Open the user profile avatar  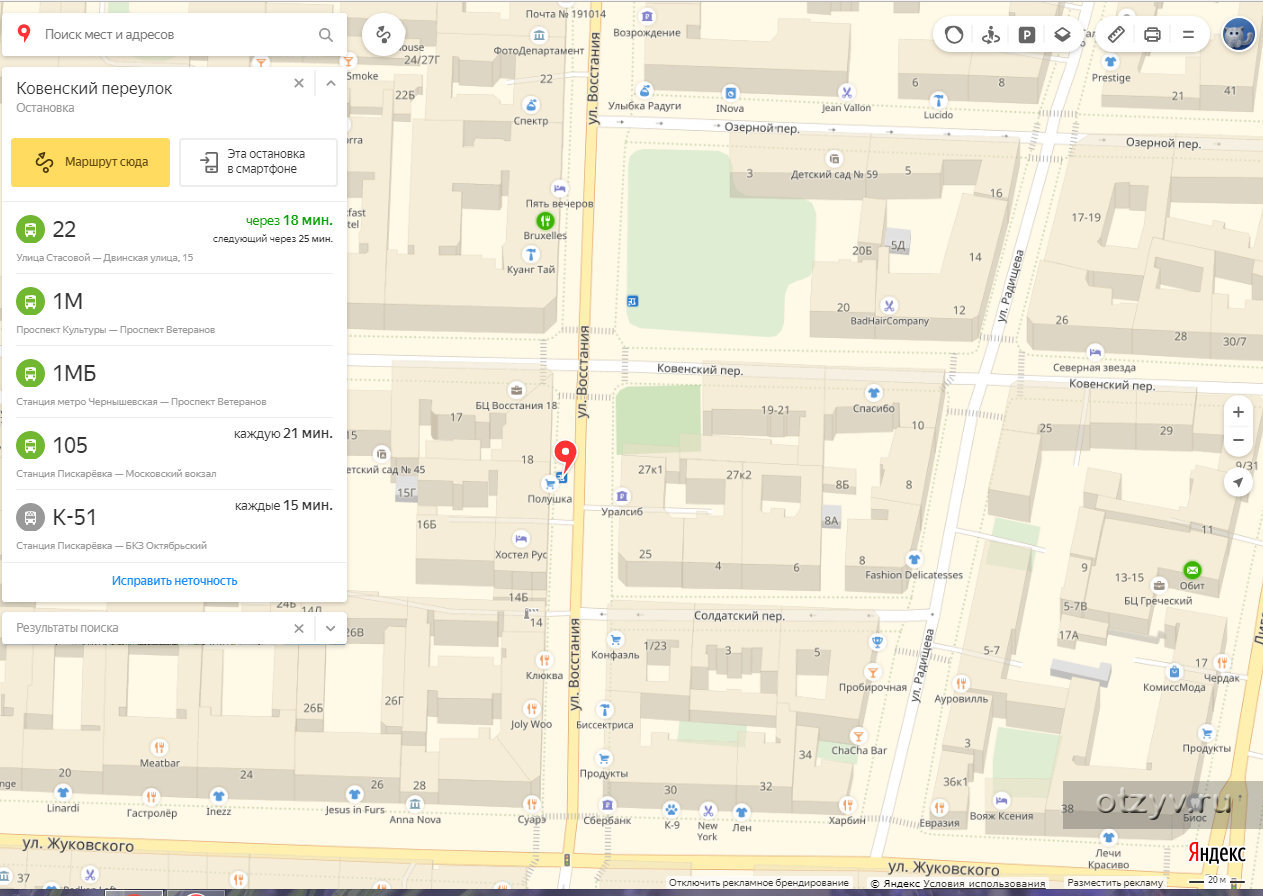click(x=1238, y=35)
